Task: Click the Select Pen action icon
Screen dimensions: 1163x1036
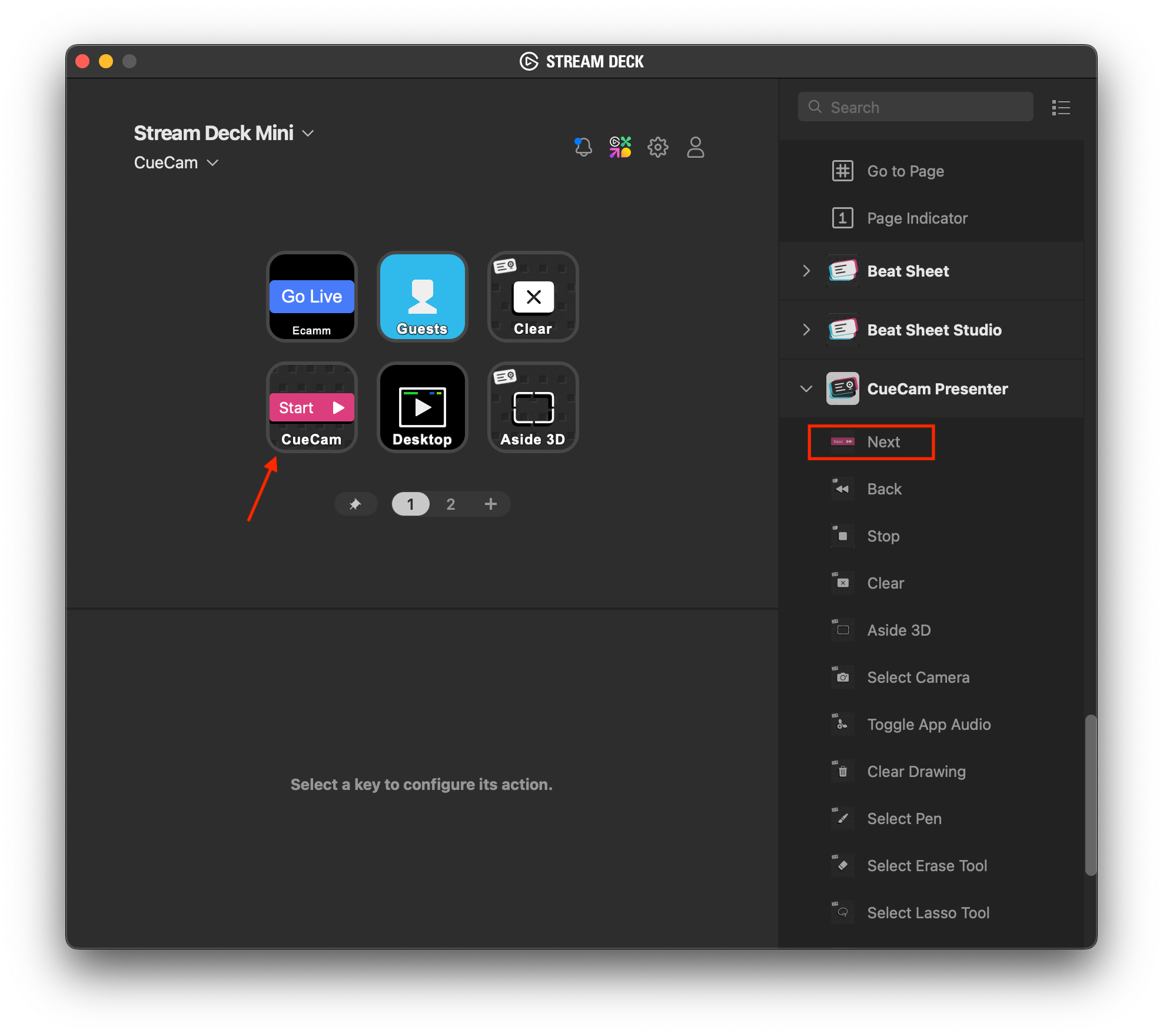Action: coord(842,818)
